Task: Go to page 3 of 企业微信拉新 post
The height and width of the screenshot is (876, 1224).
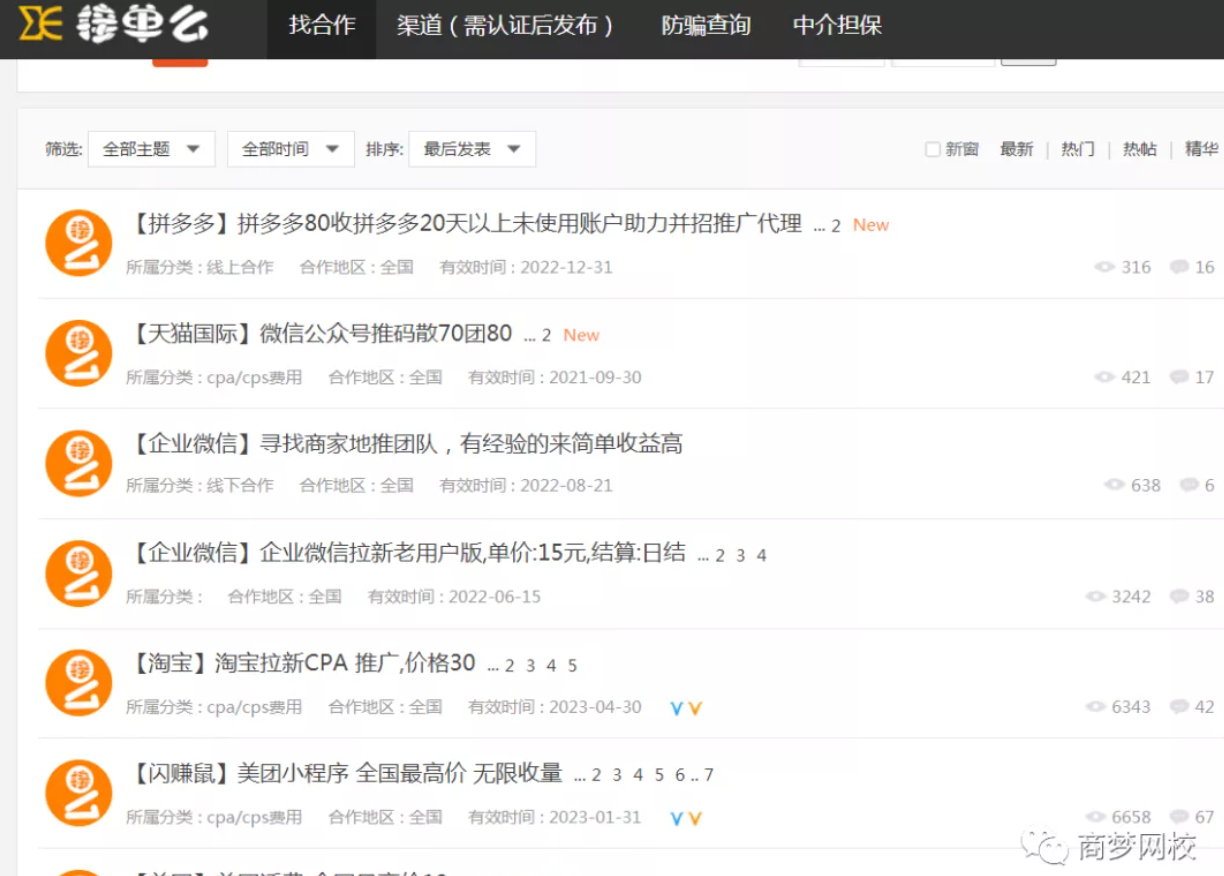Action: point(740,556)
